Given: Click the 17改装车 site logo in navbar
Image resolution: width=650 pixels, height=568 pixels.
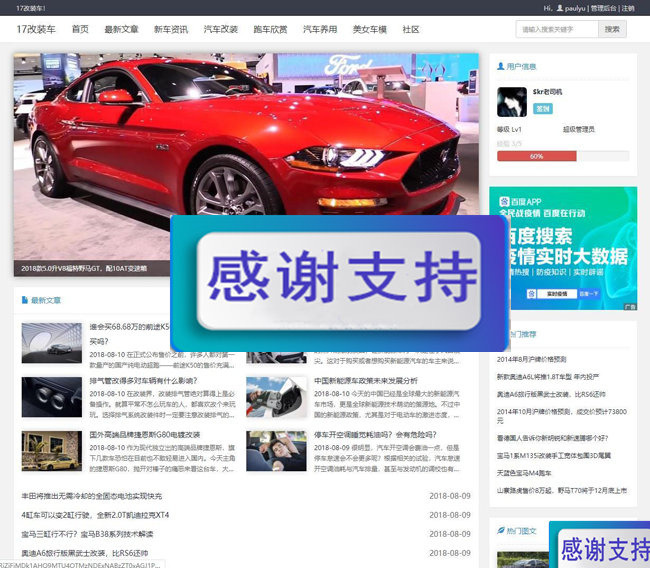Looking at the screenshot, I should coord(36,29).
